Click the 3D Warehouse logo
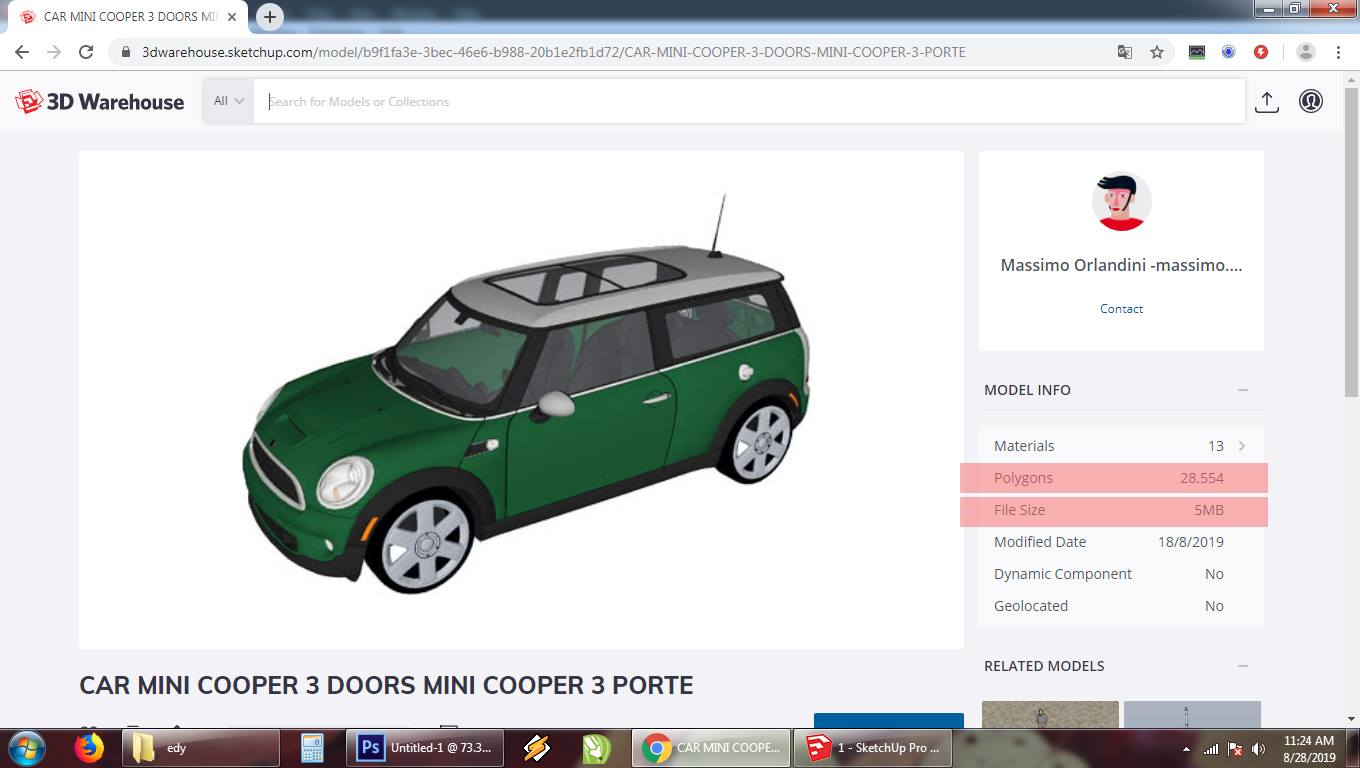Viewport: 1360px width, 768px height. point(100,101)
